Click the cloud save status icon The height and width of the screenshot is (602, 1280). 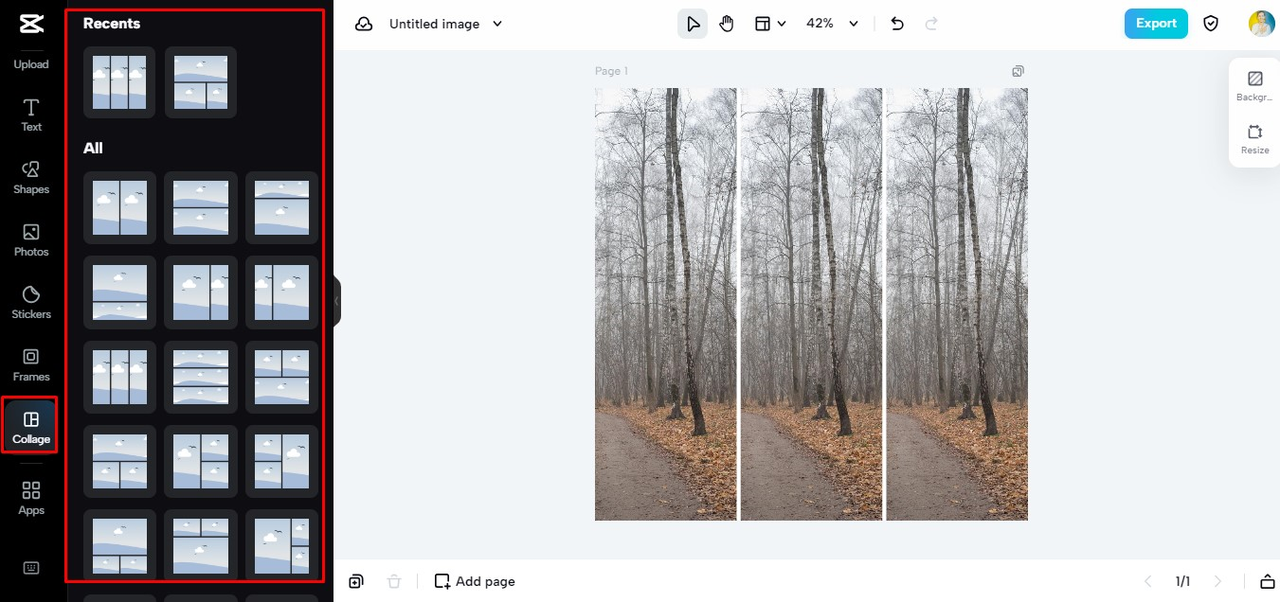[x=364, y=24]
